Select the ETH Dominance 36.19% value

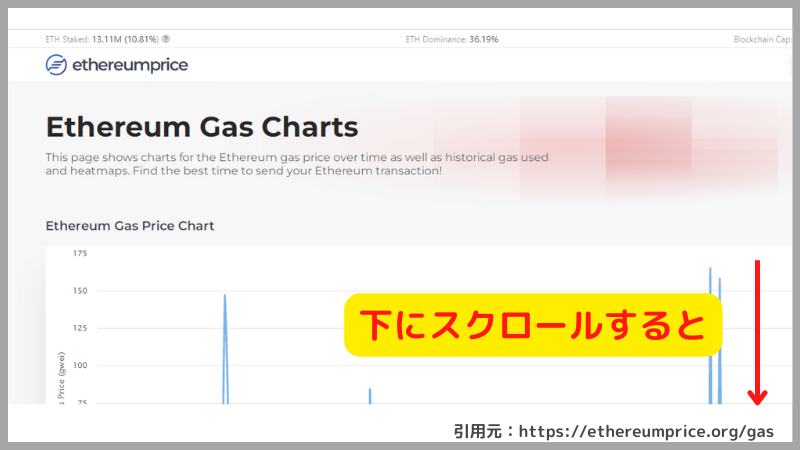click(484, 39)
